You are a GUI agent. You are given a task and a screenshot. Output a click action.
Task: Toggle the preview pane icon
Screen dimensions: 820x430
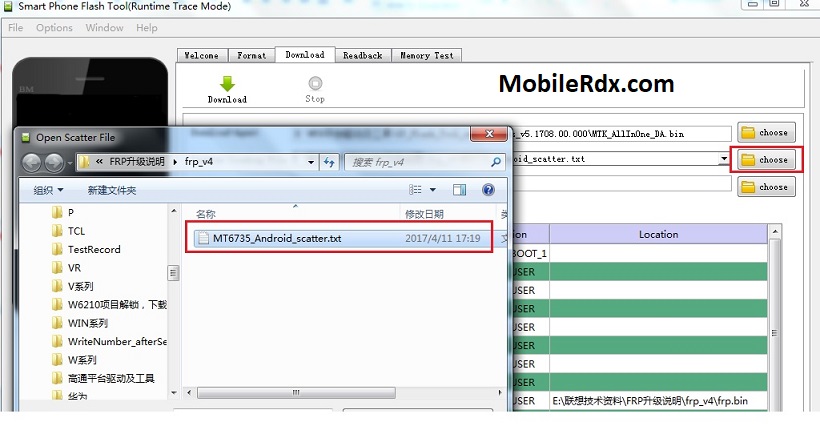[459, 190]
